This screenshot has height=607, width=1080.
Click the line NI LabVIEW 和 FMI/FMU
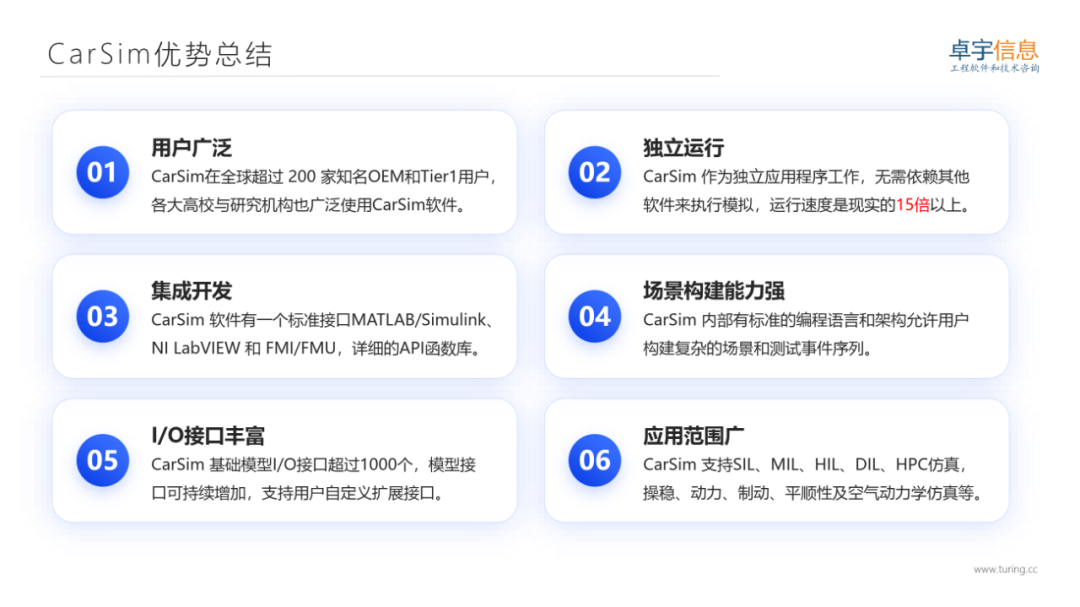coord(316,349)
